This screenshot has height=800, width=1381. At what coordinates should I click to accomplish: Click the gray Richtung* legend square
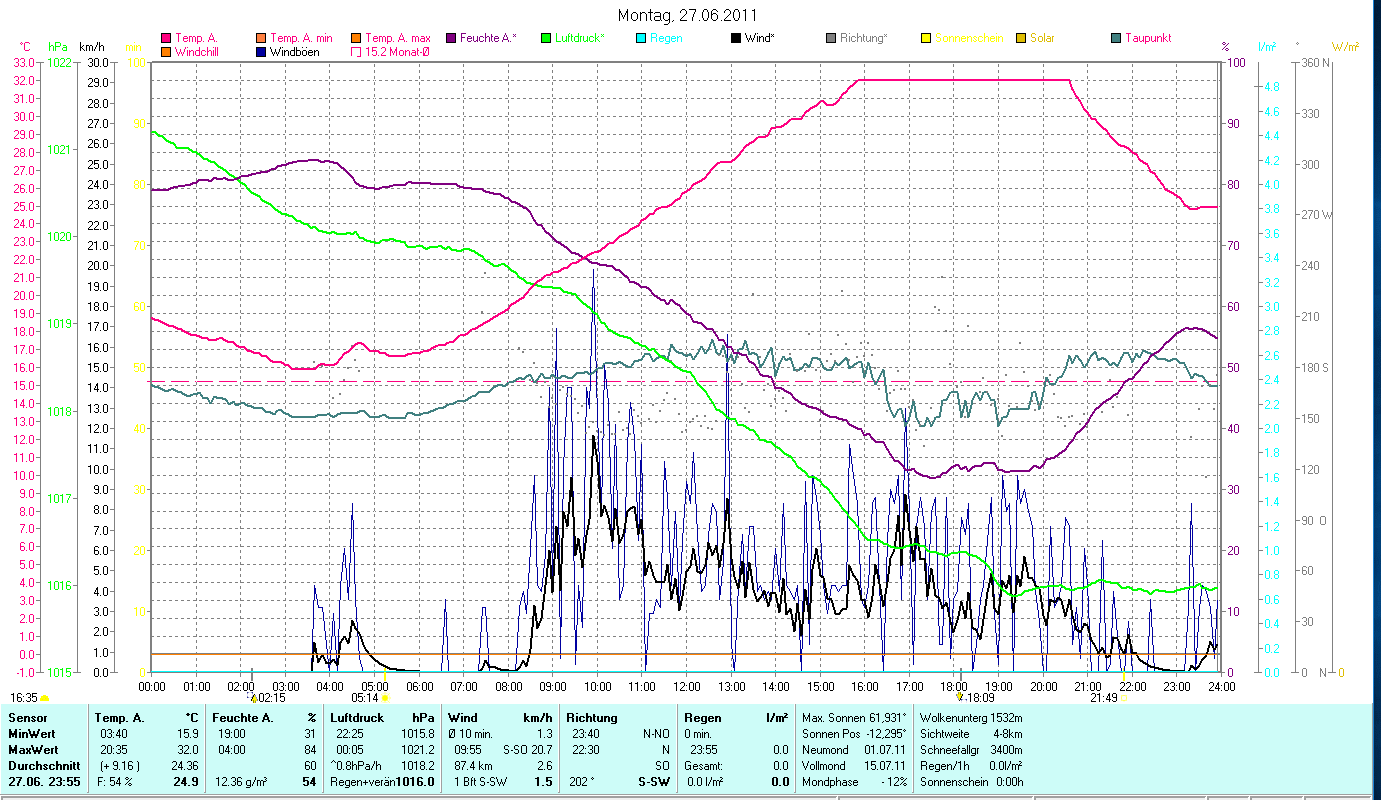tap(831, 38)
